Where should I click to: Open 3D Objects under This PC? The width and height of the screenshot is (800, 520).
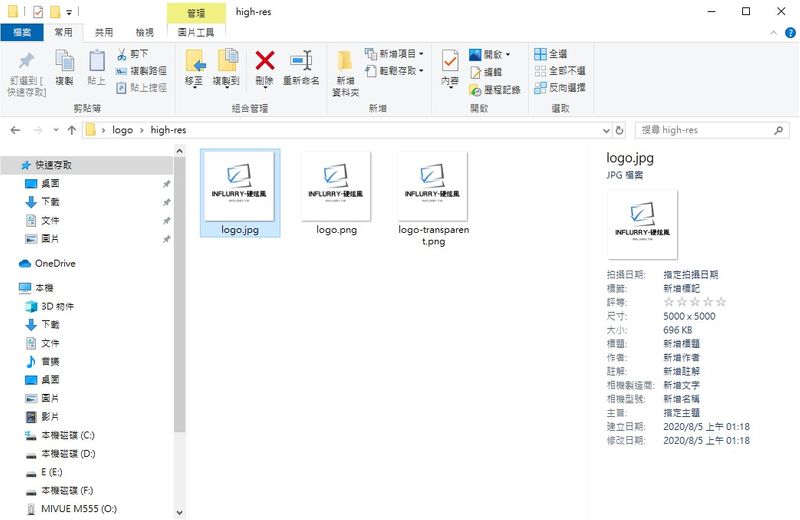[x=49, y=306]
